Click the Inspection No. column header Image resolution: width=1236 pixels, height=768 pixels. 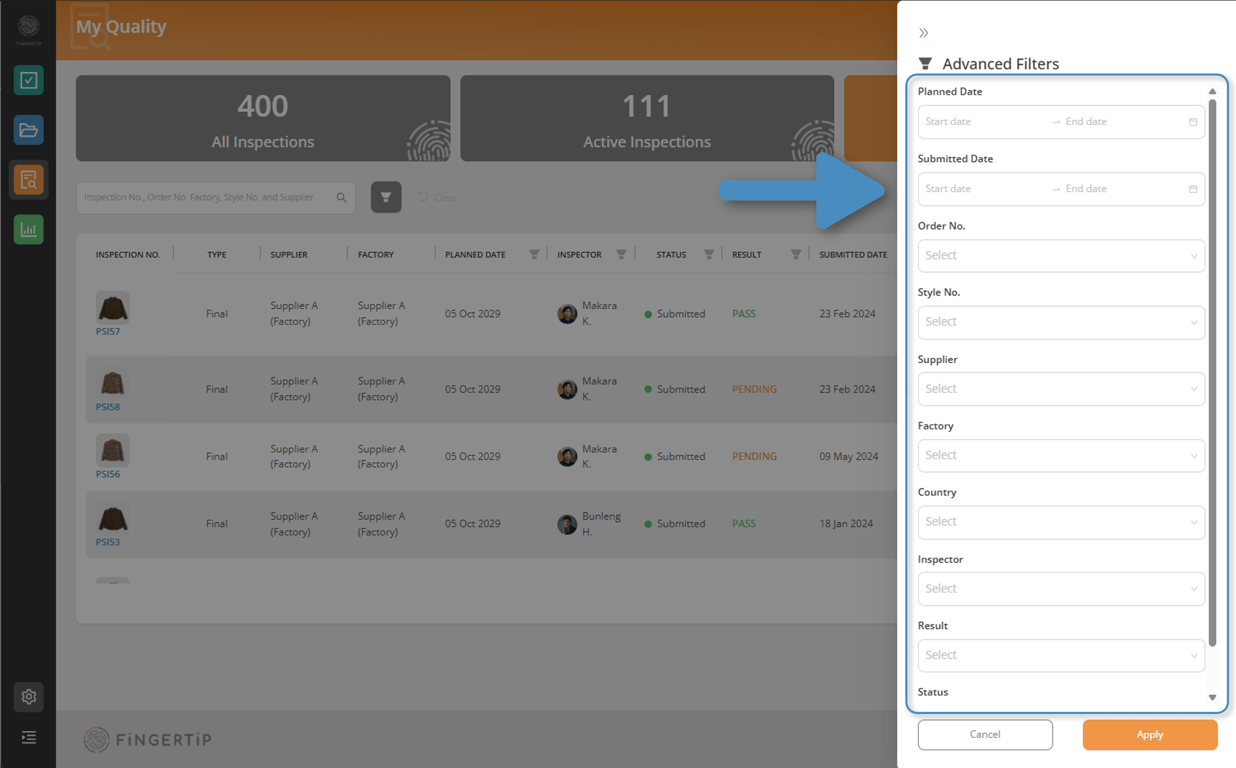coord(128,255)
